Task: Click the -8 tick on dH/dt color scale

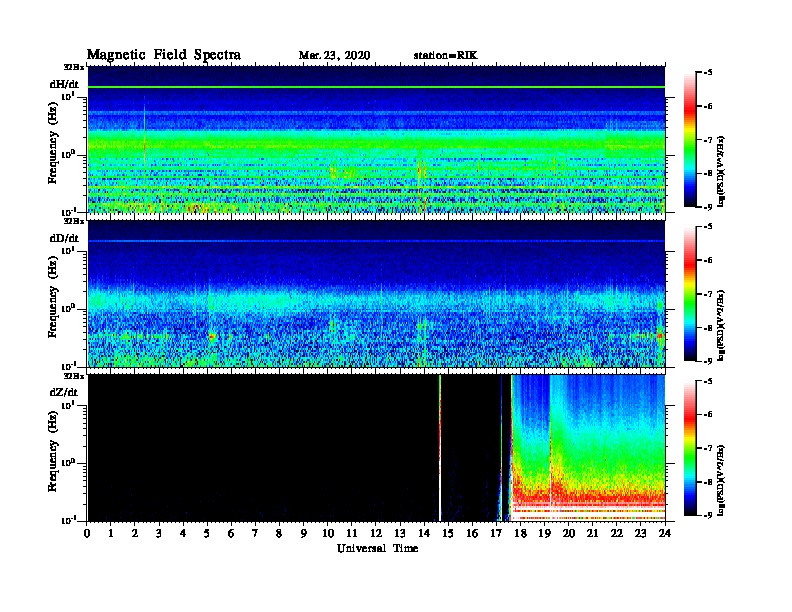Action: coord(706,173)
